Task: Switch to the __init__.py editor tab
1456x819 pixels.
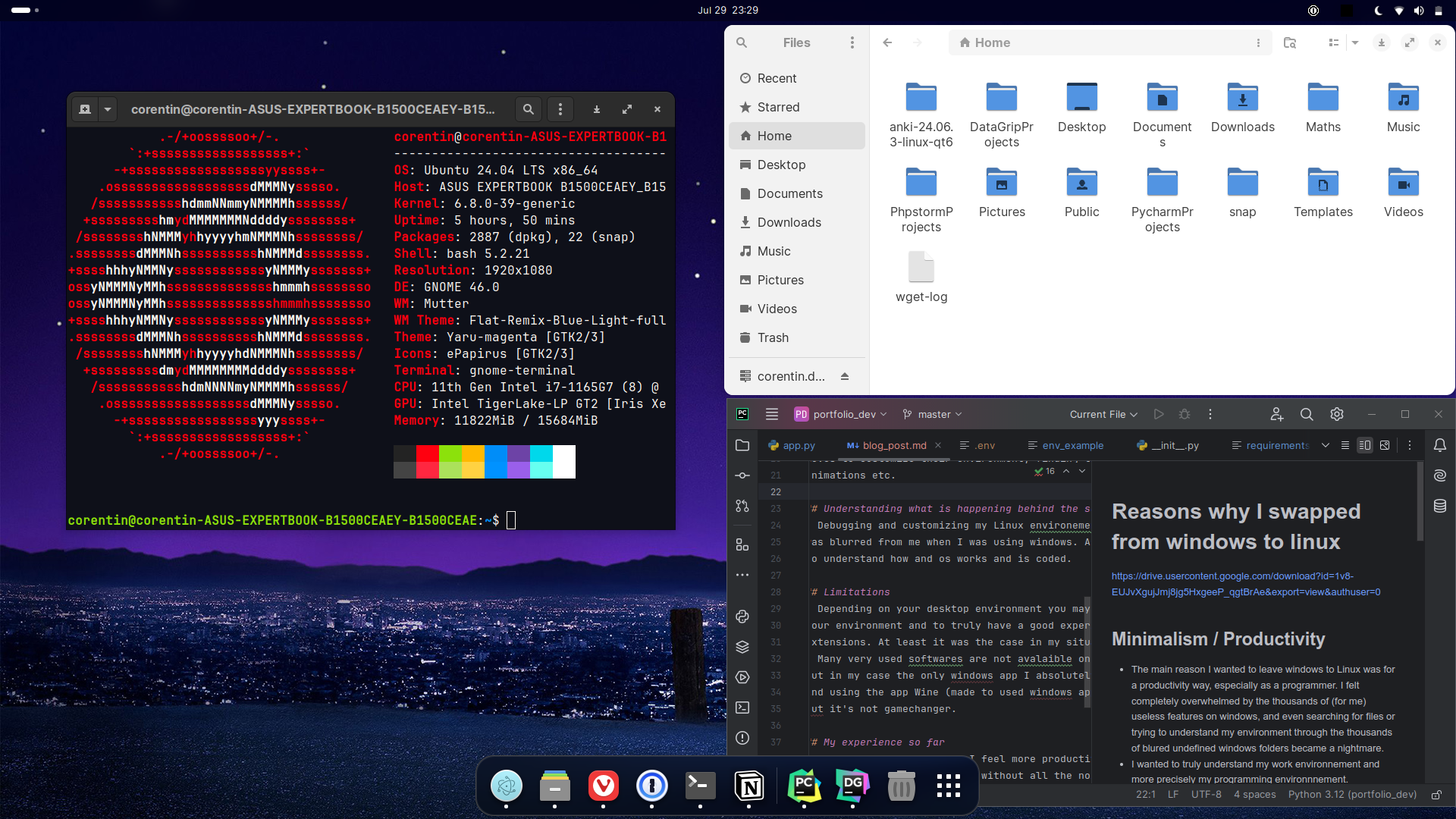Action: 1168,445
